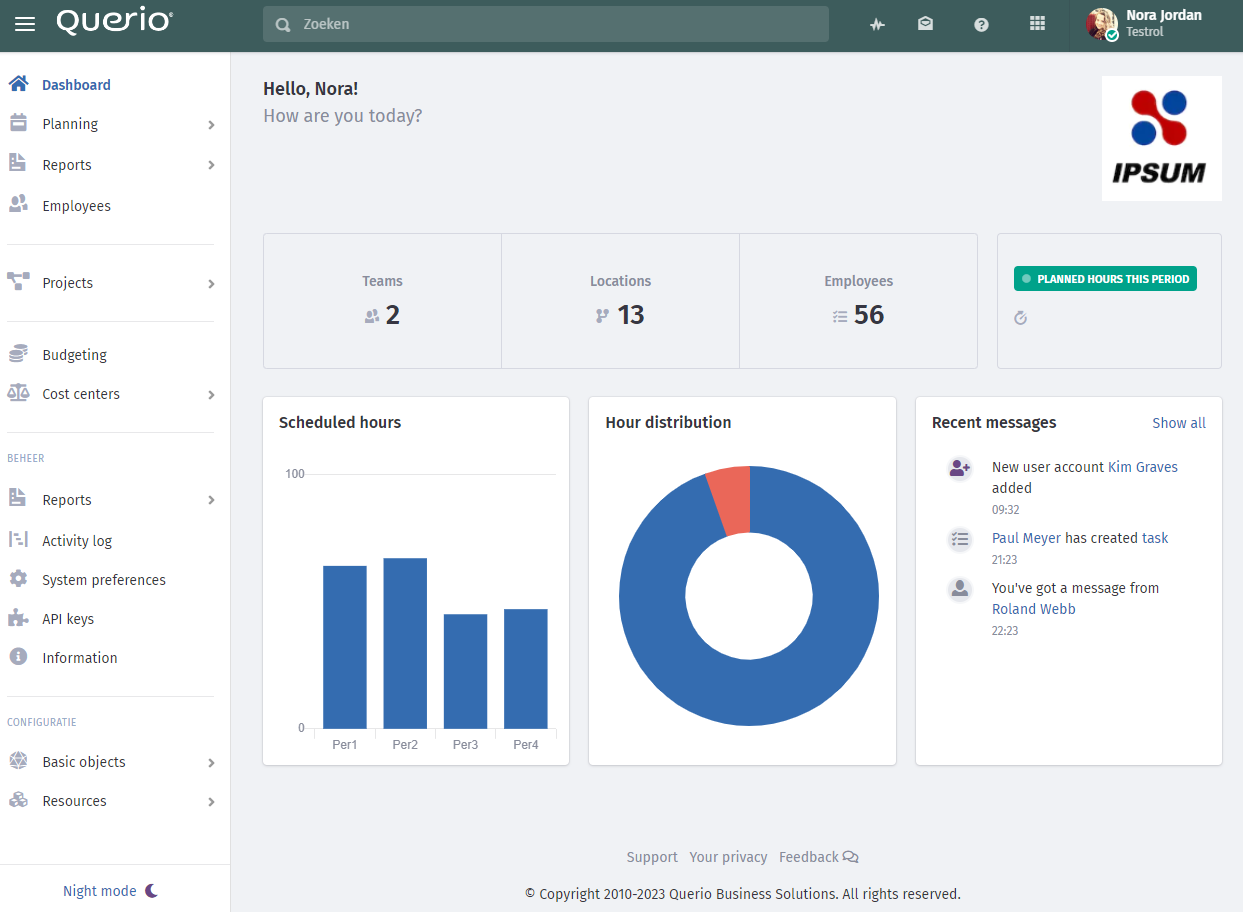This screenshot has height=912, width=1243.
Task: Expand the Projects submenu arrow
Action: point(211,284)
